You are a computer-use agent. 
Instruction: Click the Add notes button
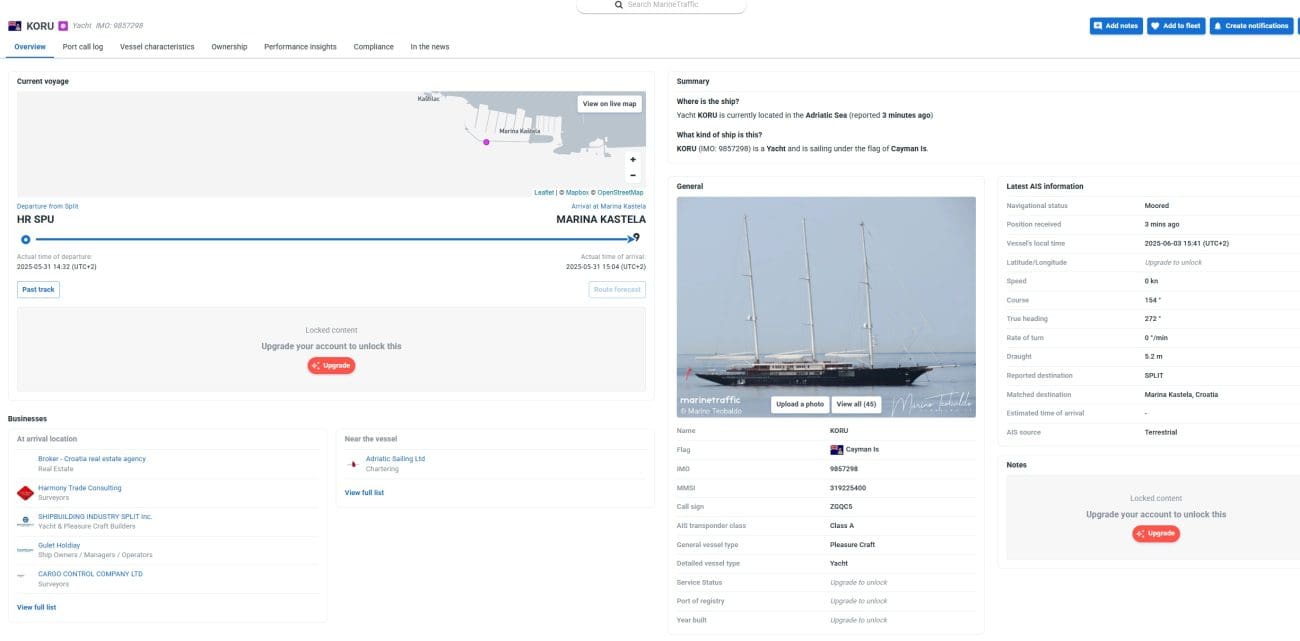pyautogui.click(x=1116, y=26)
